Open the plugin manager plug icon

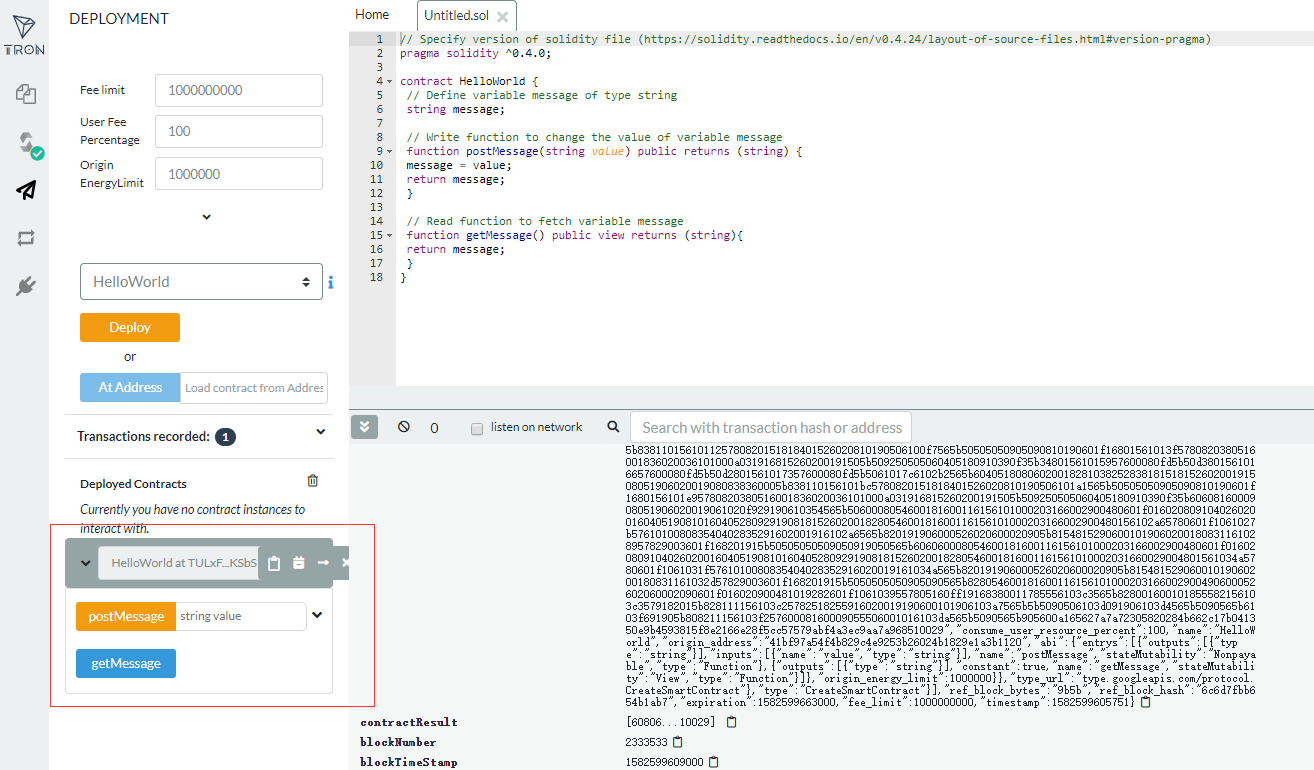tap(26, 286)
